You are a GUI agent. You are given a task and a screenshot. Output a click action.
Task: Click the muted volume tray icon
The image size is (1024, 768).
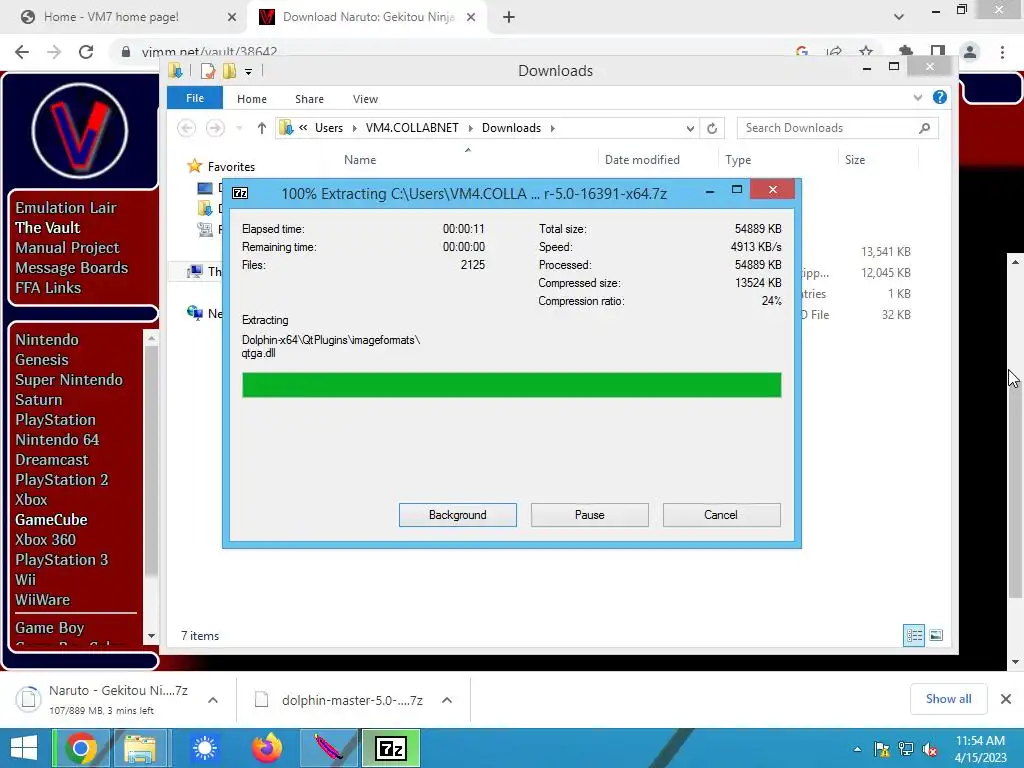tap(929, 749)
